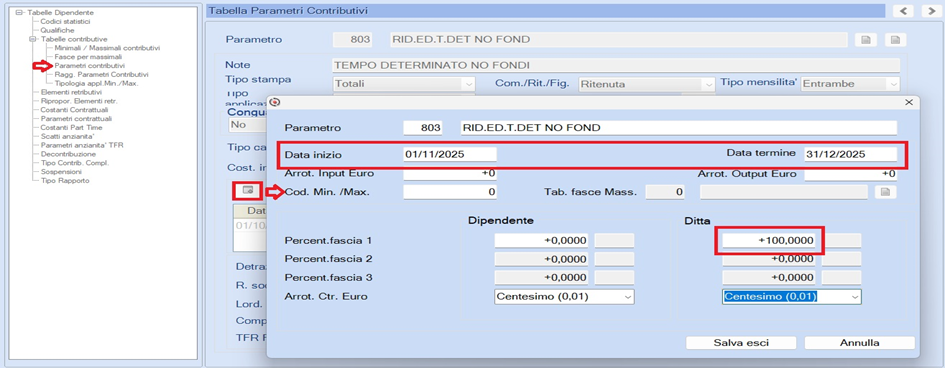Click Dipendente Percent.fascia 2 value field
The height and width of the screenshot is (368, 945).
pos(541,259)
